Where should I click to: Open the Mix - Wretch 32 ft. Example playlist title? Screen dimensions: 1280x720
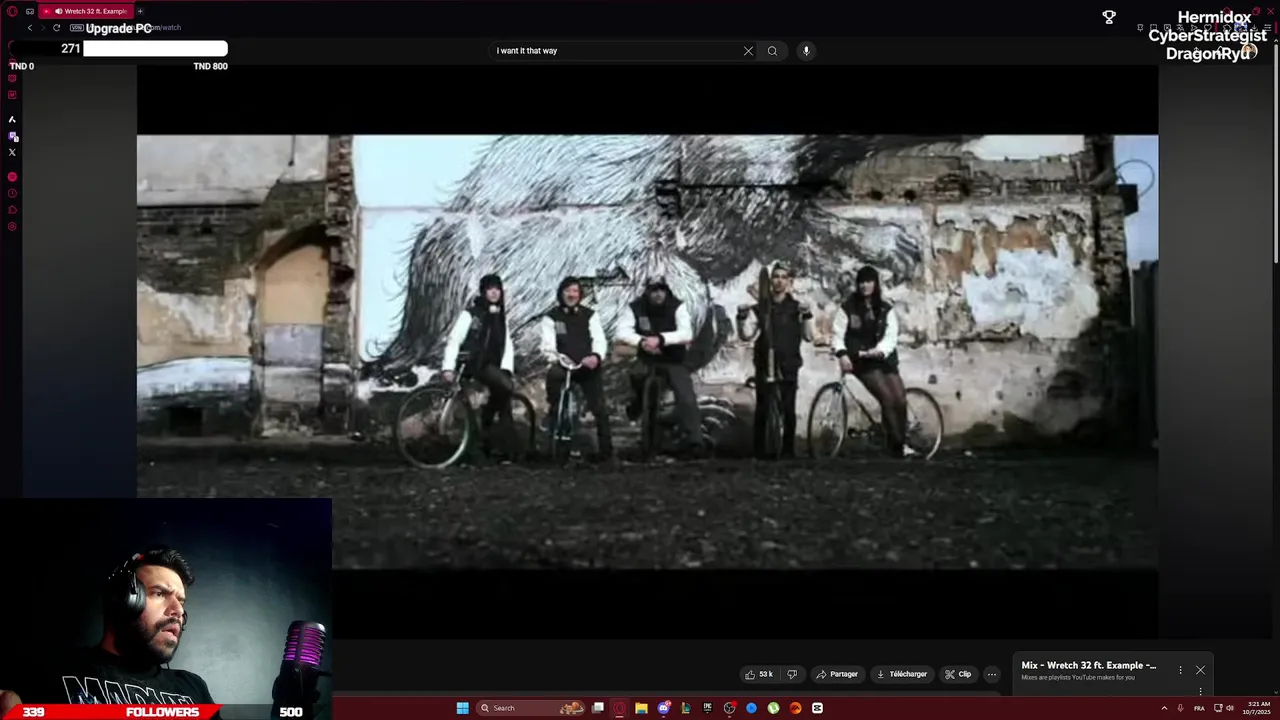(x=1088, y=665)
